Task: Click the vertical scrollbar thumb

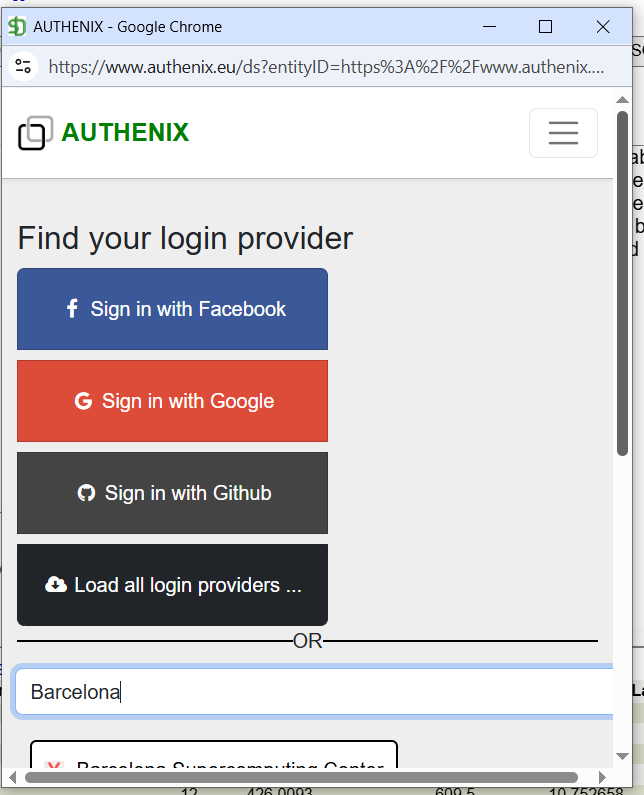Action: click(x=622, y=280)
